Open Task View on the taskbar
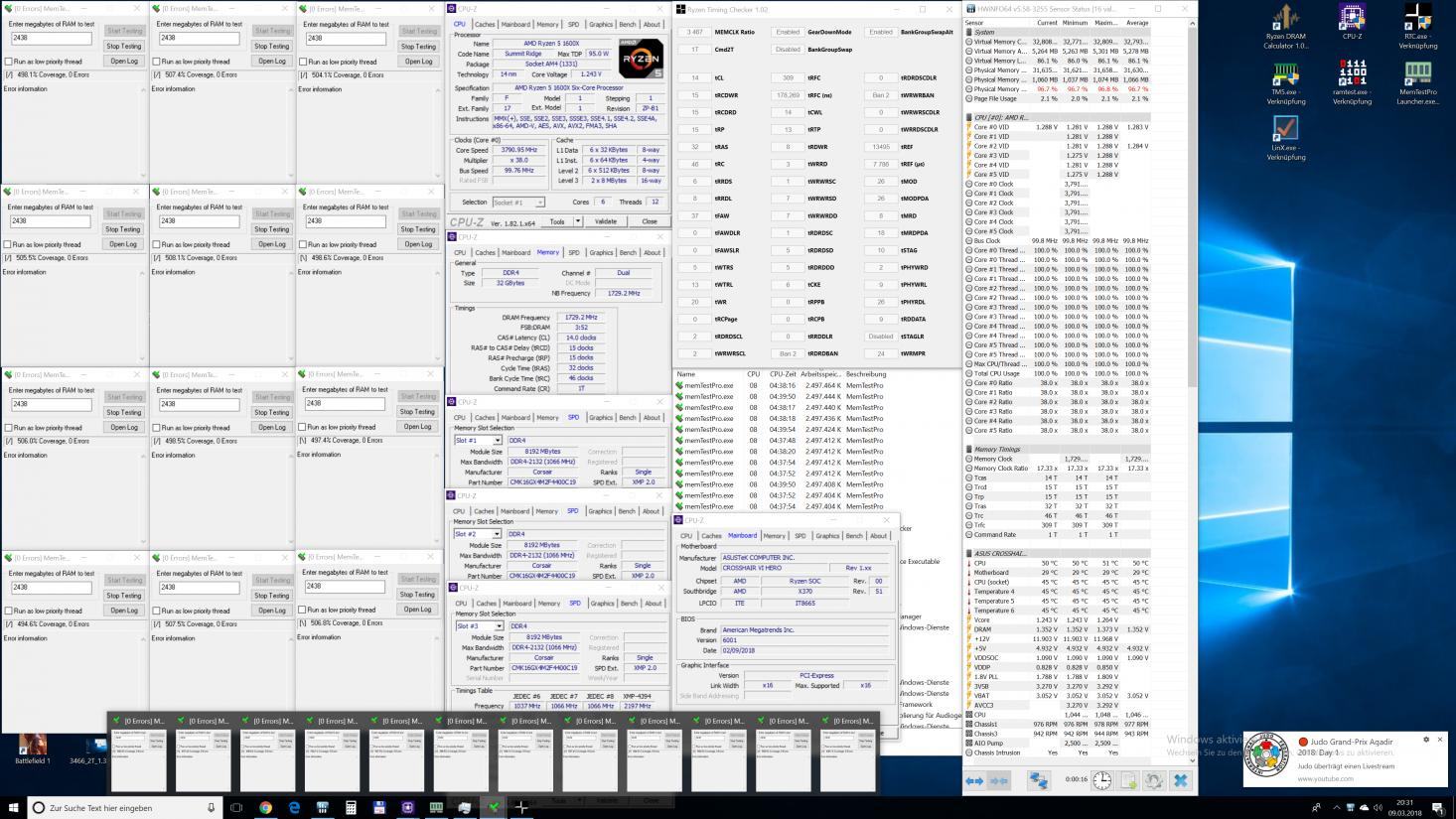The height and width of the screenshot is (819, 1456). click(236, 807)
